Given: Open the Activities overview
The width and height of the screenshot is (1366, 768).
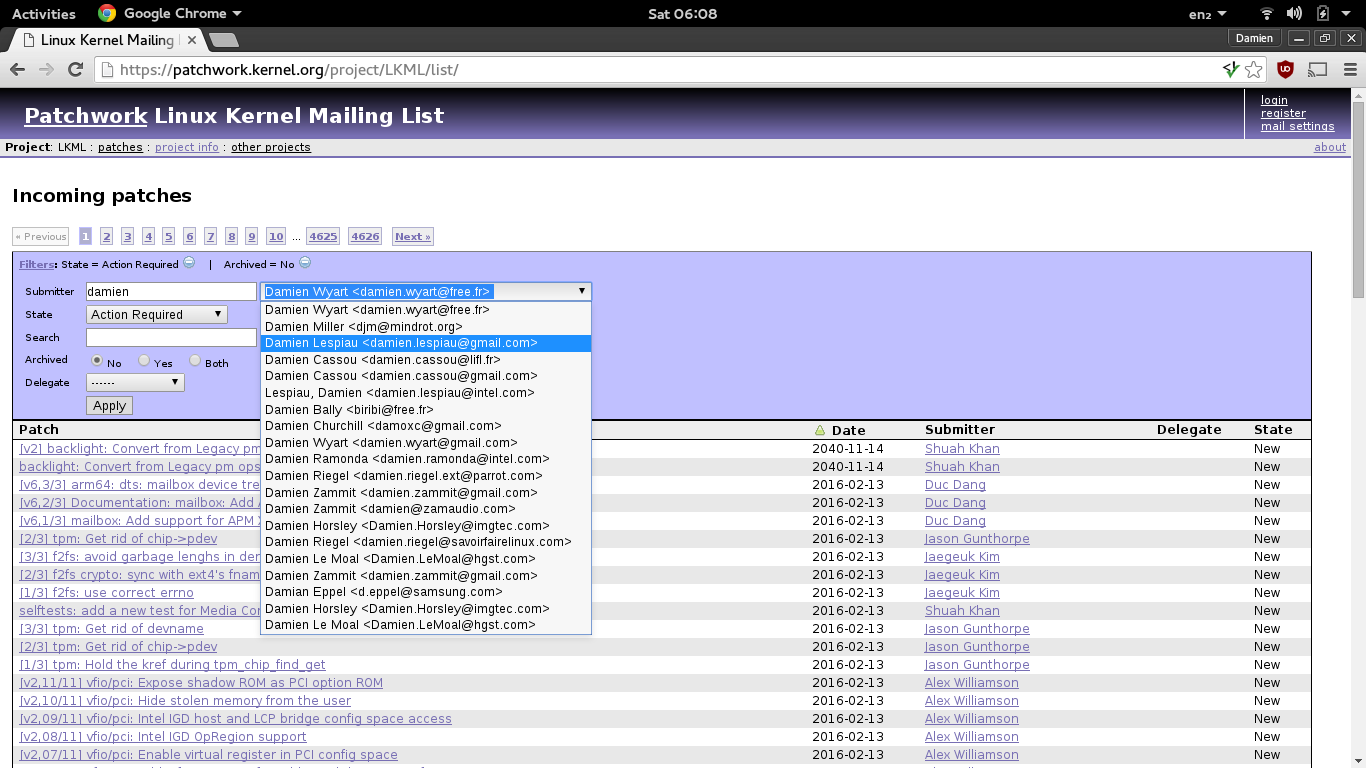Looking at the screenshot, I should pos(44,14).
